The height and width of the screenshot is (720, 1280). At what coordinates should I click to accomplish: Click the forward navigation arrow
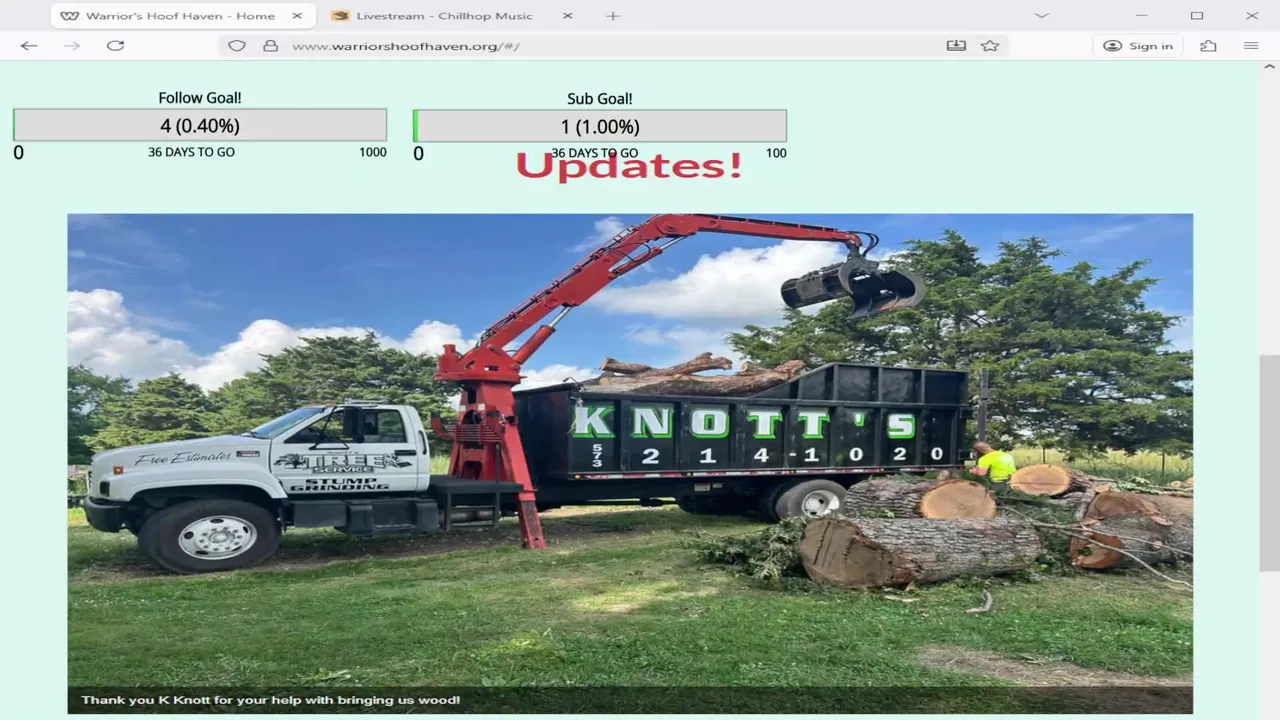tap(72, 46)
